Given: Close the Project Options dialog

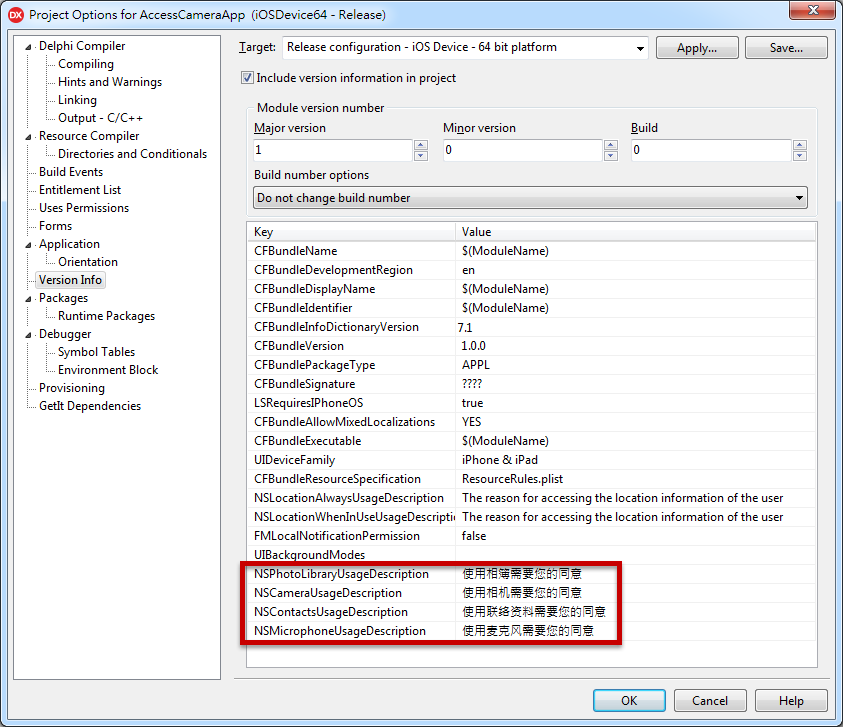Looking at the screenshot, I should (812, 10).
